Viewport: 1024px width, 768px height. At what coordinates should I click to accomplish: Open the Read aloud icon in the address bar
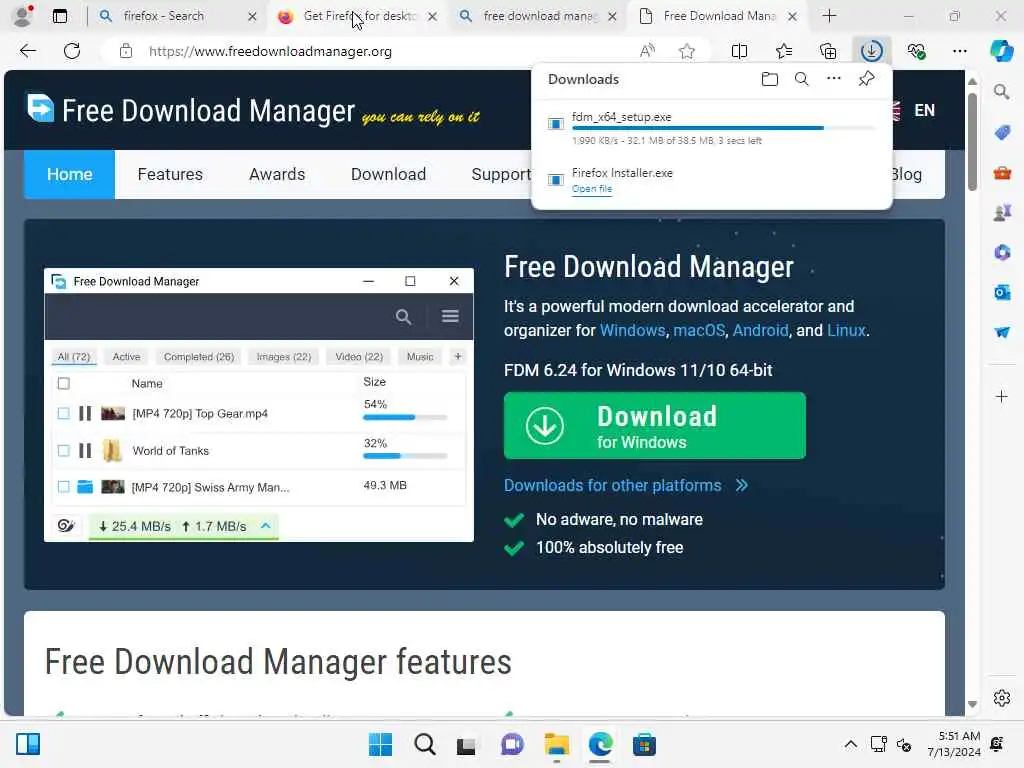[x=647, y=51]
